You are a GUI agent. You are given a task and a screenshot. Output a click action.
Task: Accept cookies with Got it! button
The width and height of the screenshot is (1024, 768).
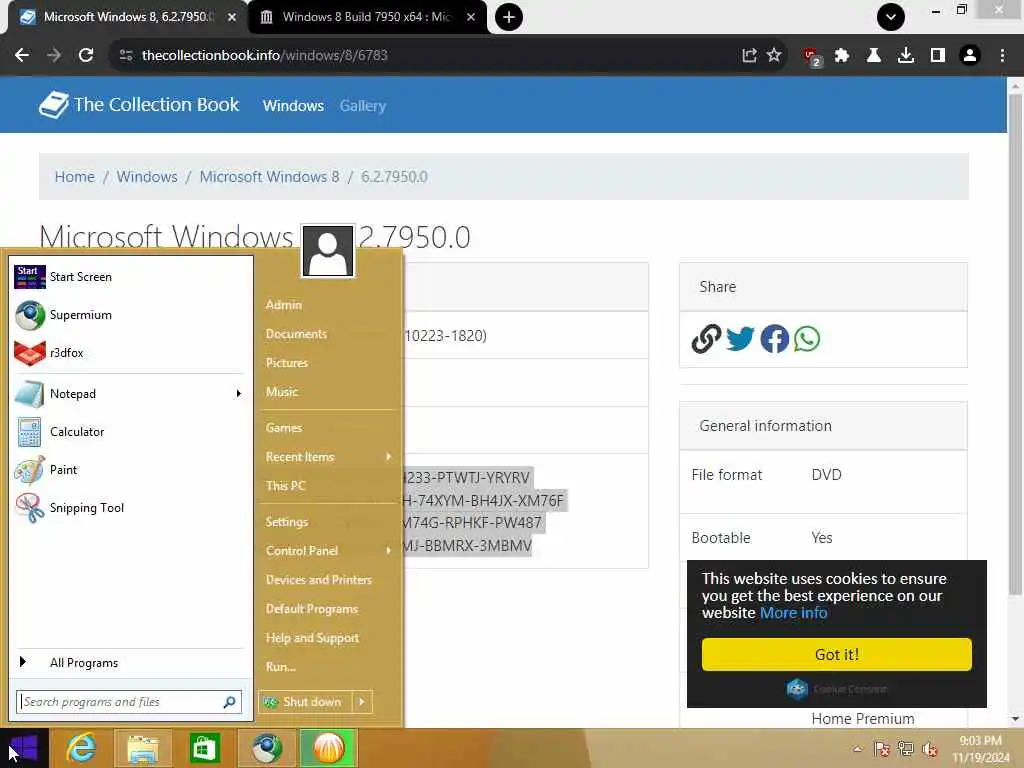(x=837, y=654)
